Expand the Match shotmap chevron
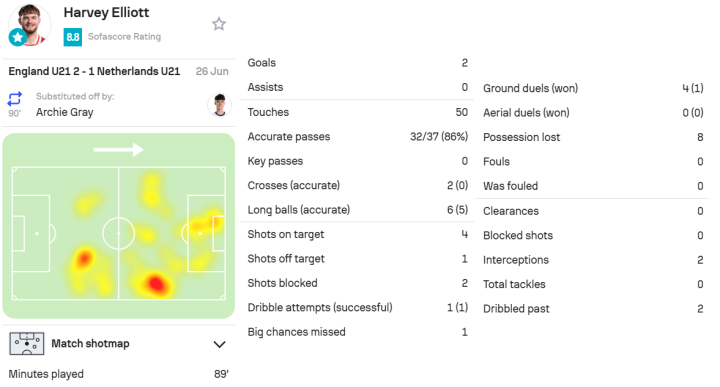 pyautogui.click(x=219, y=344)
